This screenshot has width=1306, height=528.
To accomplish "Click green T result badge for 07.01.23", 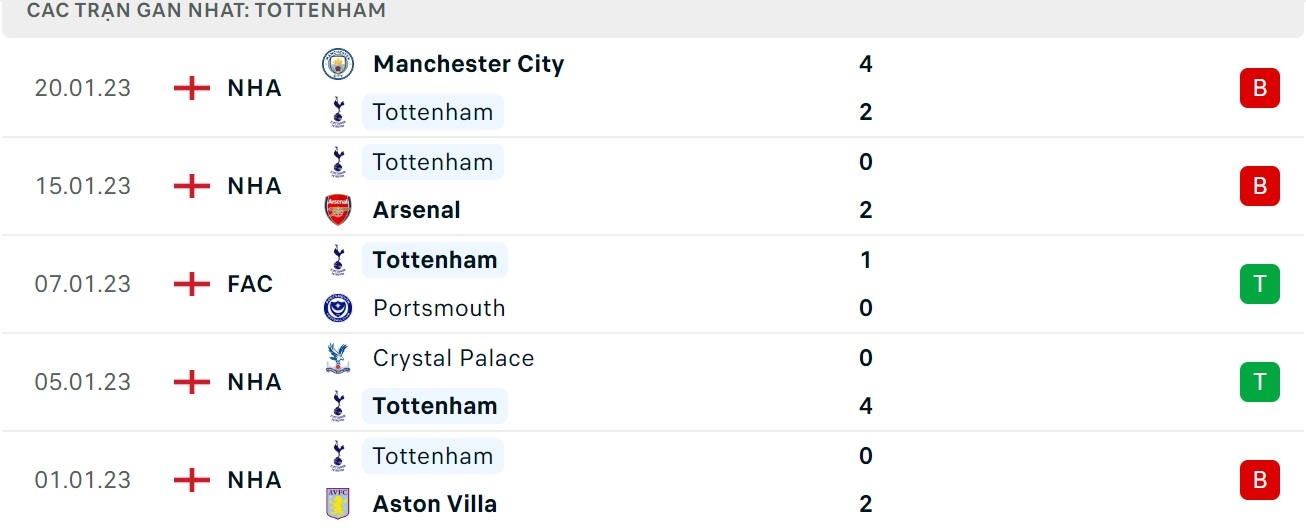I will tap(1259, 284).
